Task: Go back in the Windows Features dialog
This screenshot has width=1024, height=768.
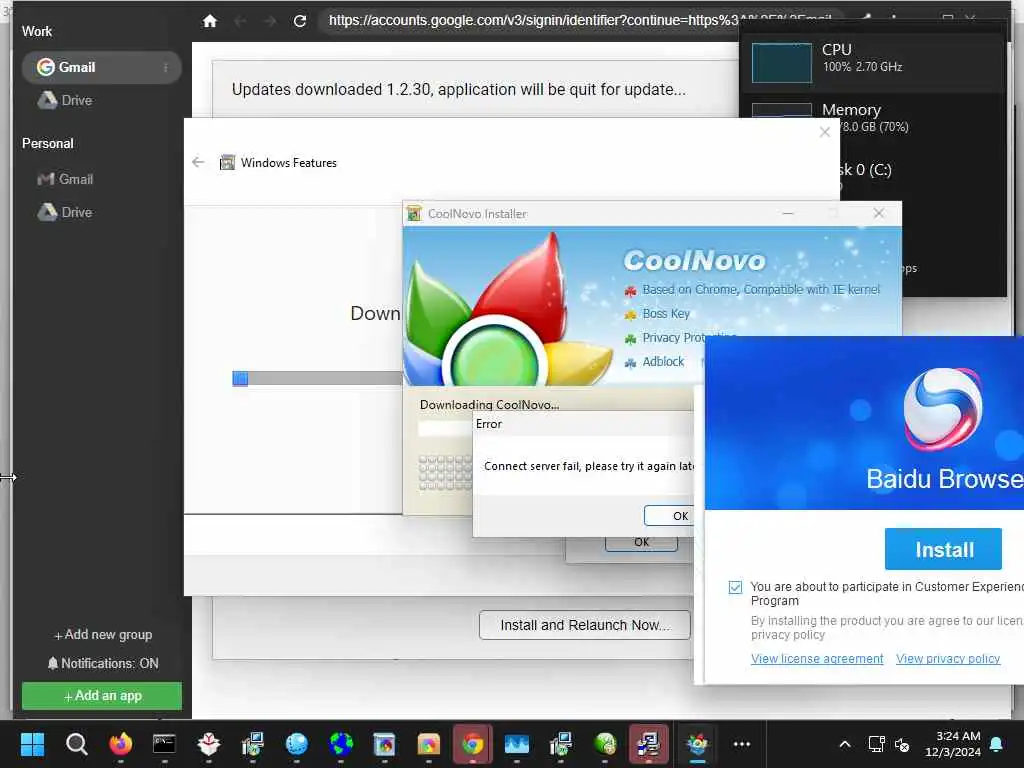Action: click(199, 162)
